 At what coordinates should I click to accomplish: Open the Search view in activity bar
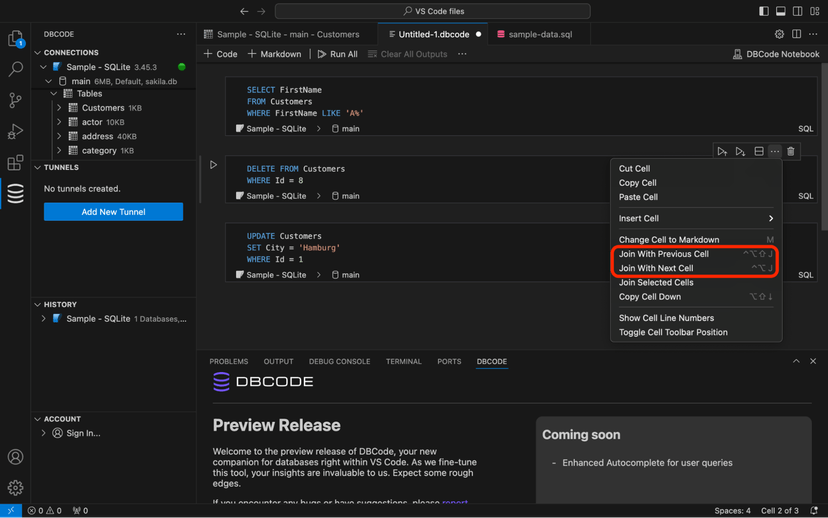tap(15, 69)
